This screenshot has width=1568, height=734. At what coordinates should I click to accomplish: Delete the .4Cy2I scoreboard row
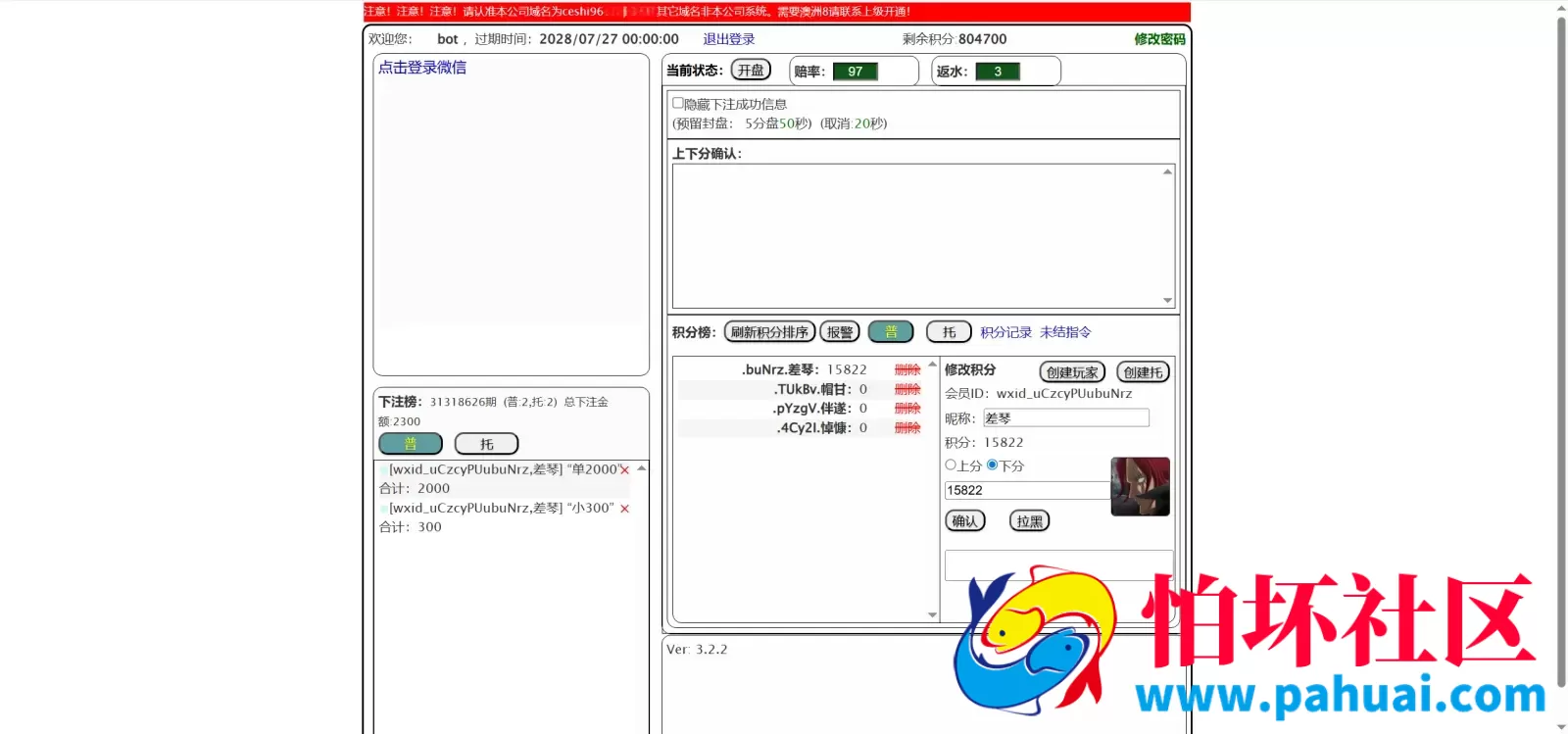[x=907, y=427]
